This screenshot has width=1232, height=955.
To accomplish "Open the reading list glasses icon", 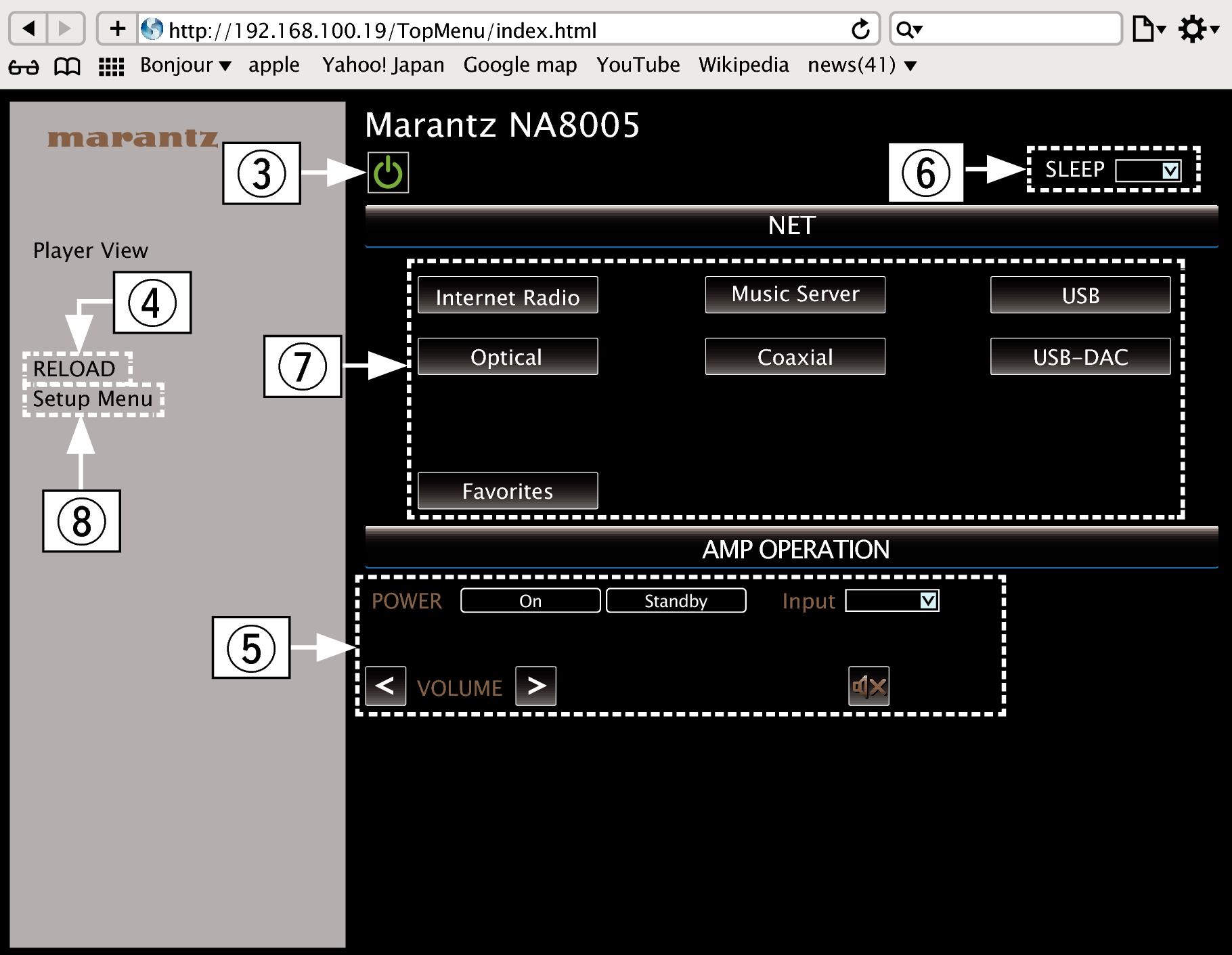I will (x=24, y=66).
